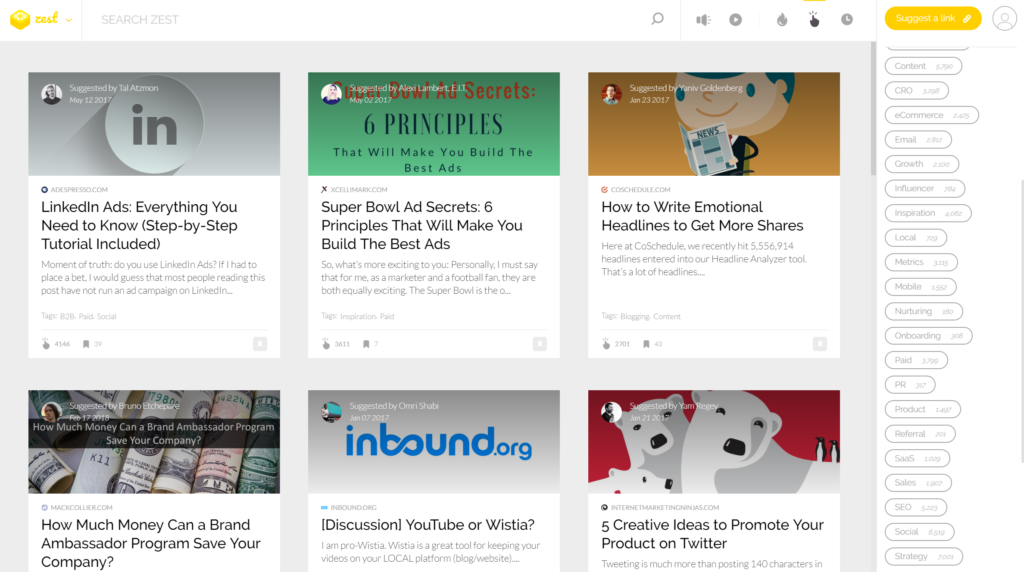Click the 3611 clicks pointer icon
1024x572 pixels.
pyautogui.click(x=326, y=343)
